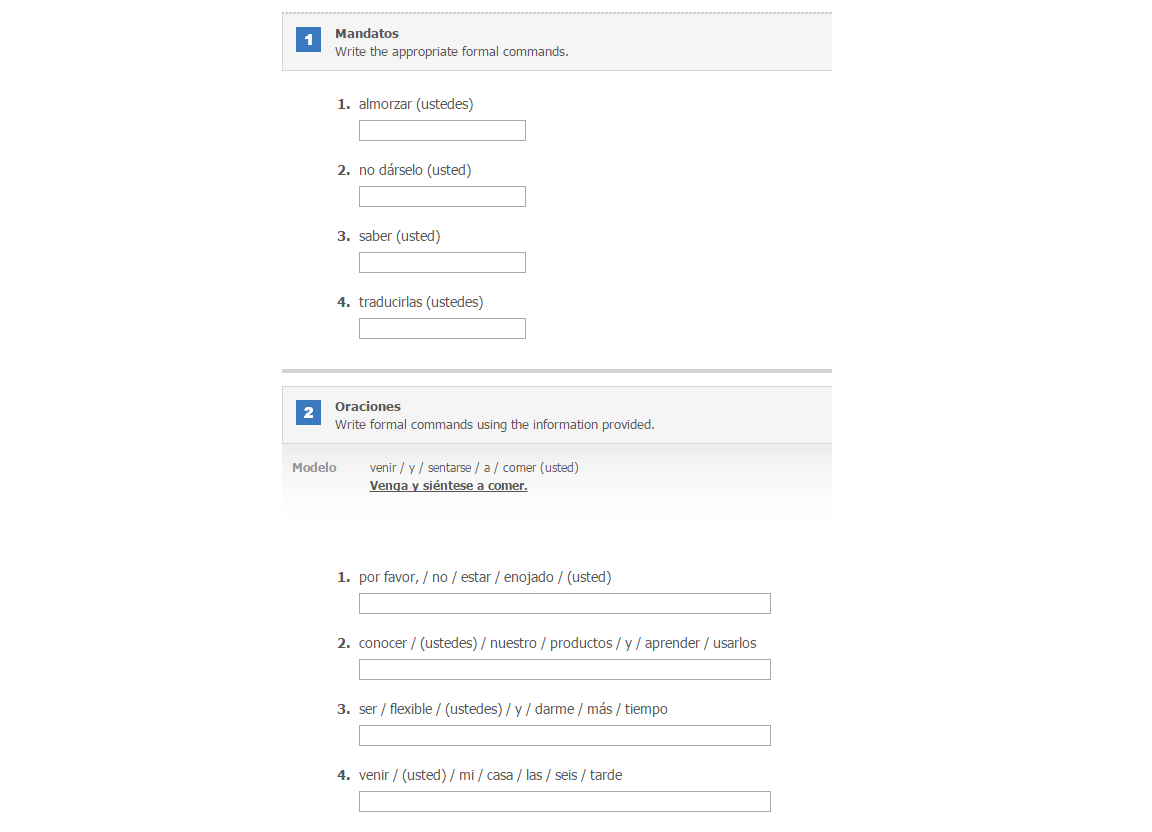Select the answer box for almorzar (ustedes)
The height and width of the screenshot is (832, 1152).
pyautogui.click(x=442, y=131)
